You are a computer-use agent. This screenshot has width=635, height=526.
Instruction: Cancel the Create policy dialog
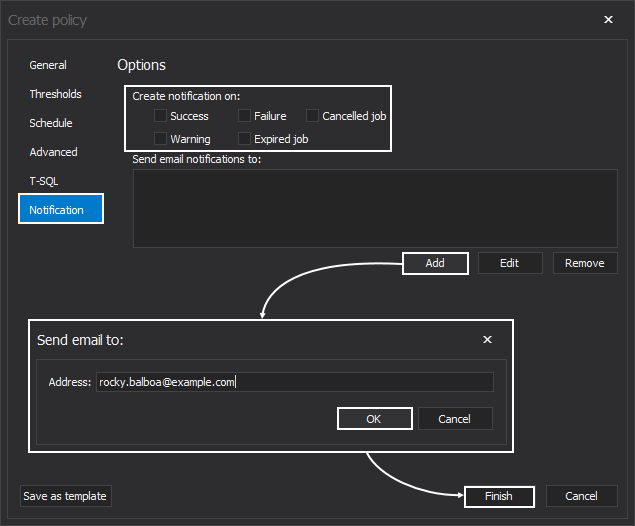tap(582, 496)
